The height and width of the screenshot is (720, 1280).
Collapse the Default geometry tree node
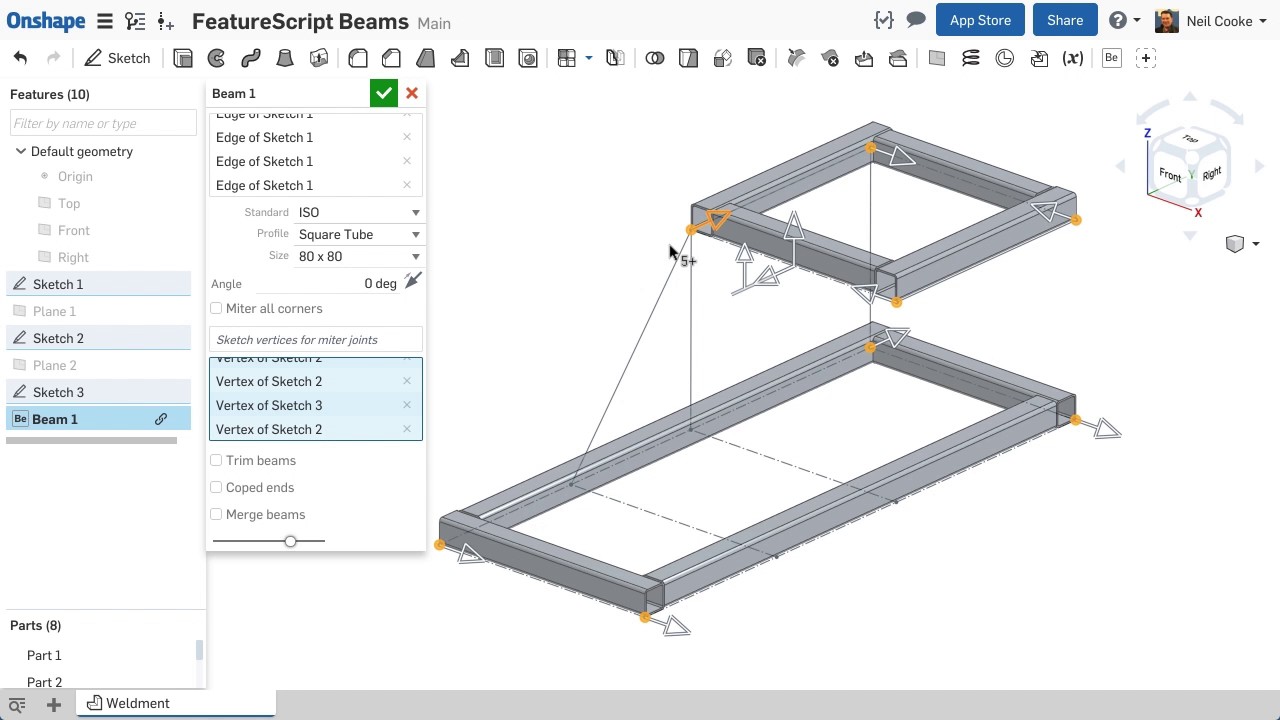[20, 151]
